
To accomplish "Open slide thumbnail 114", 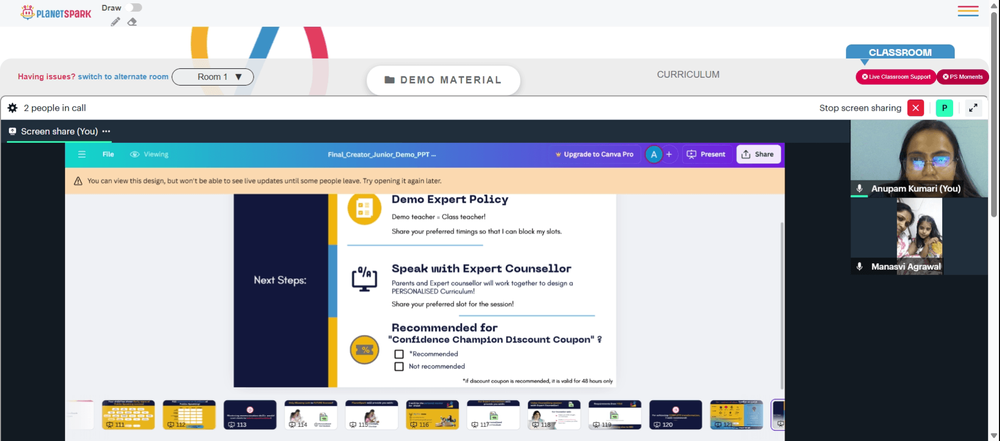I will [x=311, y=415].
